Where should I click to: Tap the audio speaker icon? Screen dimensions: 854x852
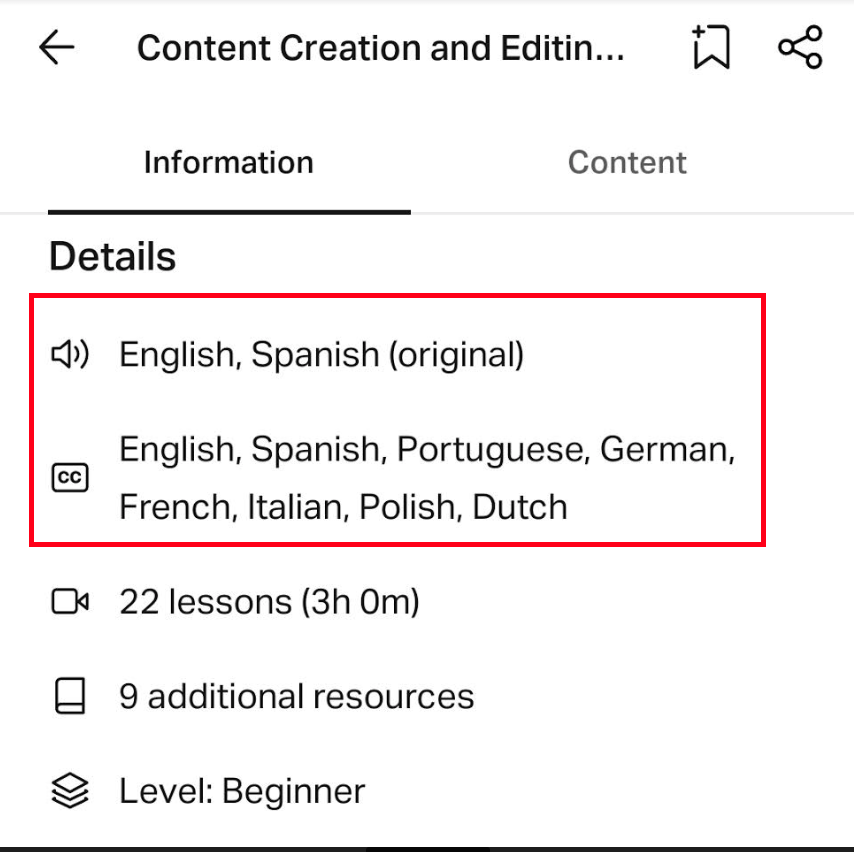tap(70, 354)
